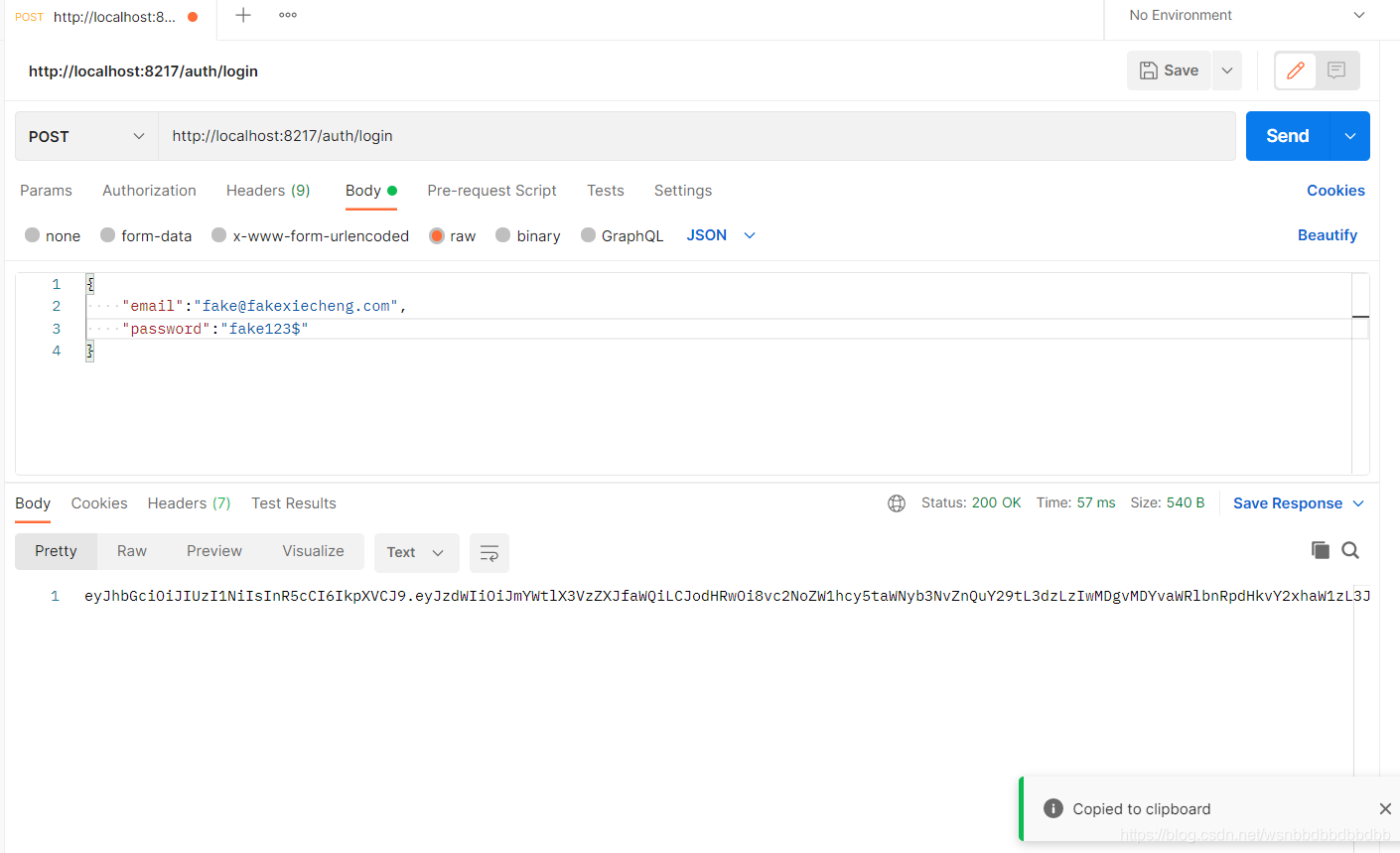Expand the Save options arrow
1400x853 pixels.
click(1227, 71)
